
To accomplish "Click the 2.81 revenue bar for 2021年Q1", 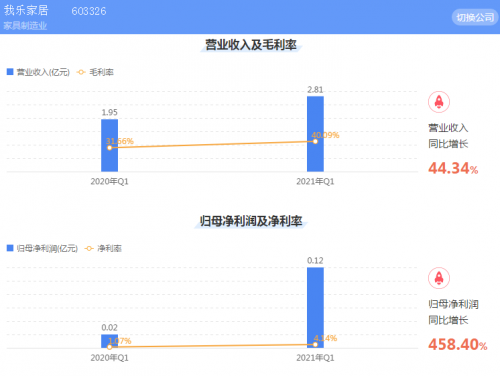I will coord(315,134).
